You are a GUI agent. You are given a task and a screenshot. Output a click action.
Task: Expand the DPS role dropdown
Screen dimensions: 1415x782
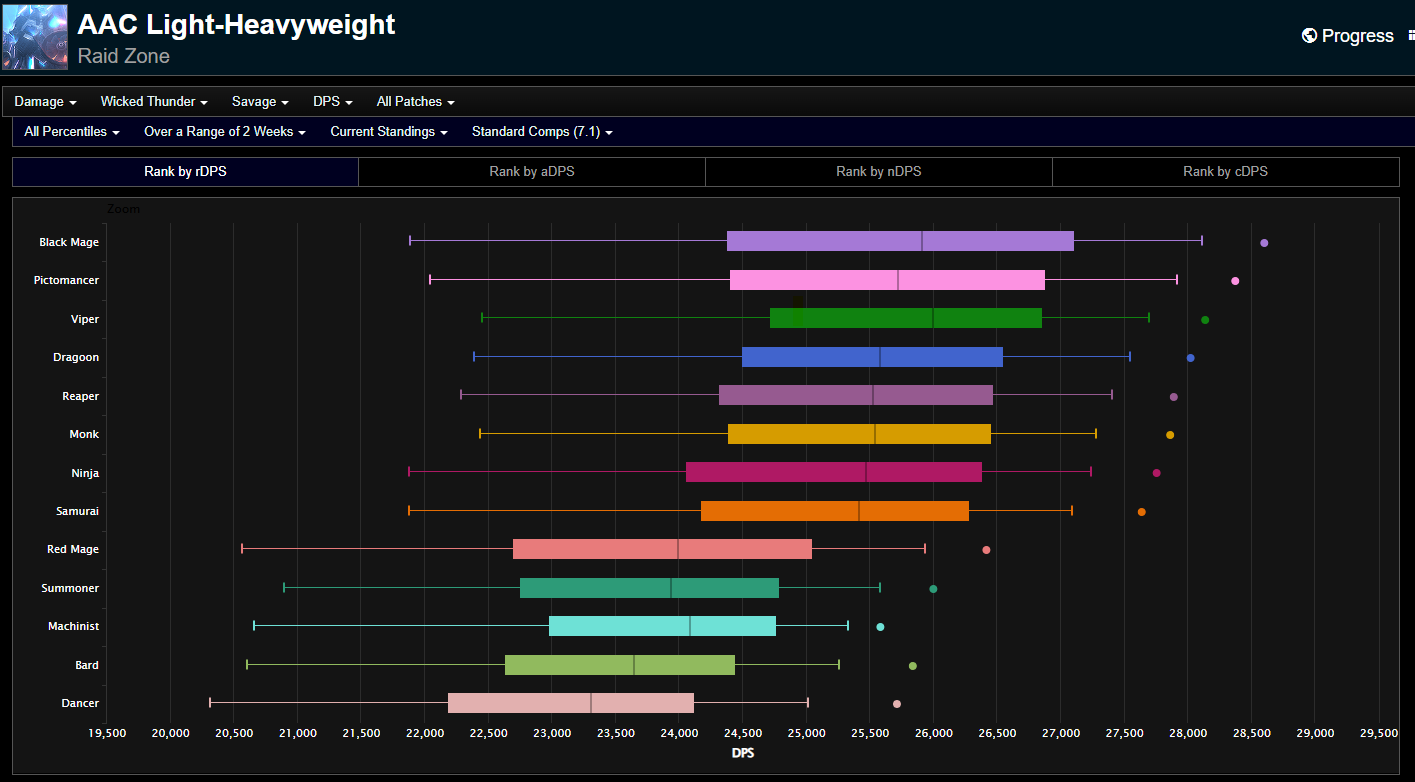pos(332,101)
